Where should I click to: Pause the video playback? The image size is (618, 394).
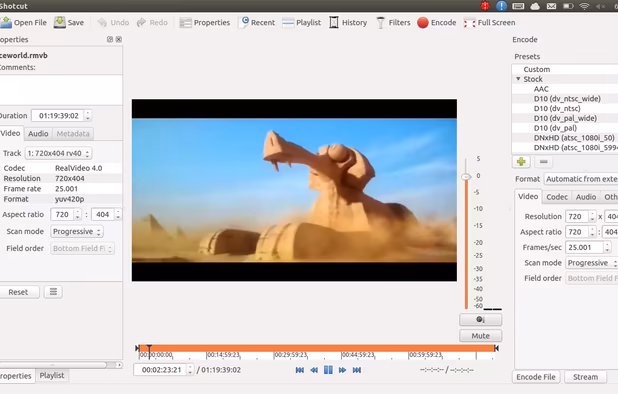(328, 370)
